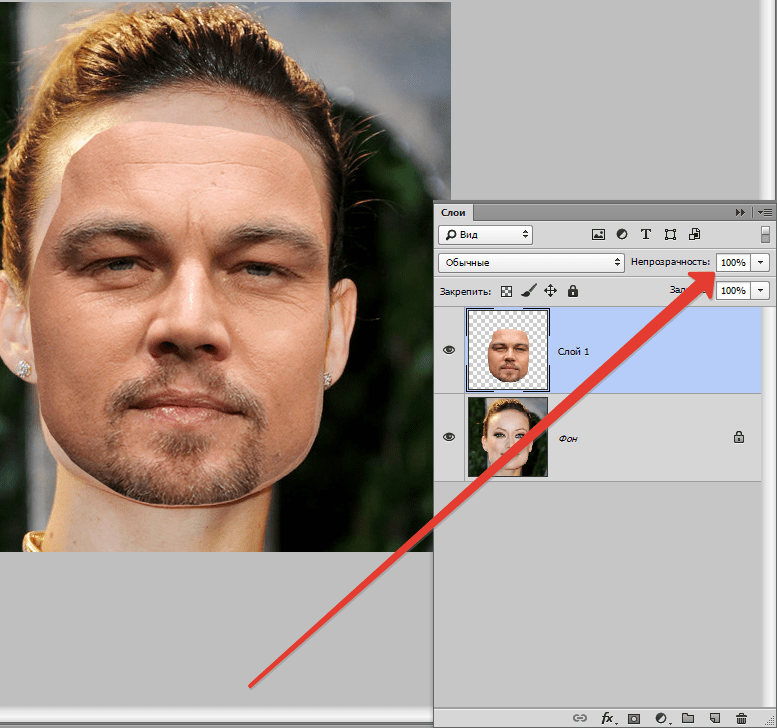Image resolution: width=777 pixels, height=728 pixels.
Task: Filter layers by type (T) icon
Action: click(646, 235)
